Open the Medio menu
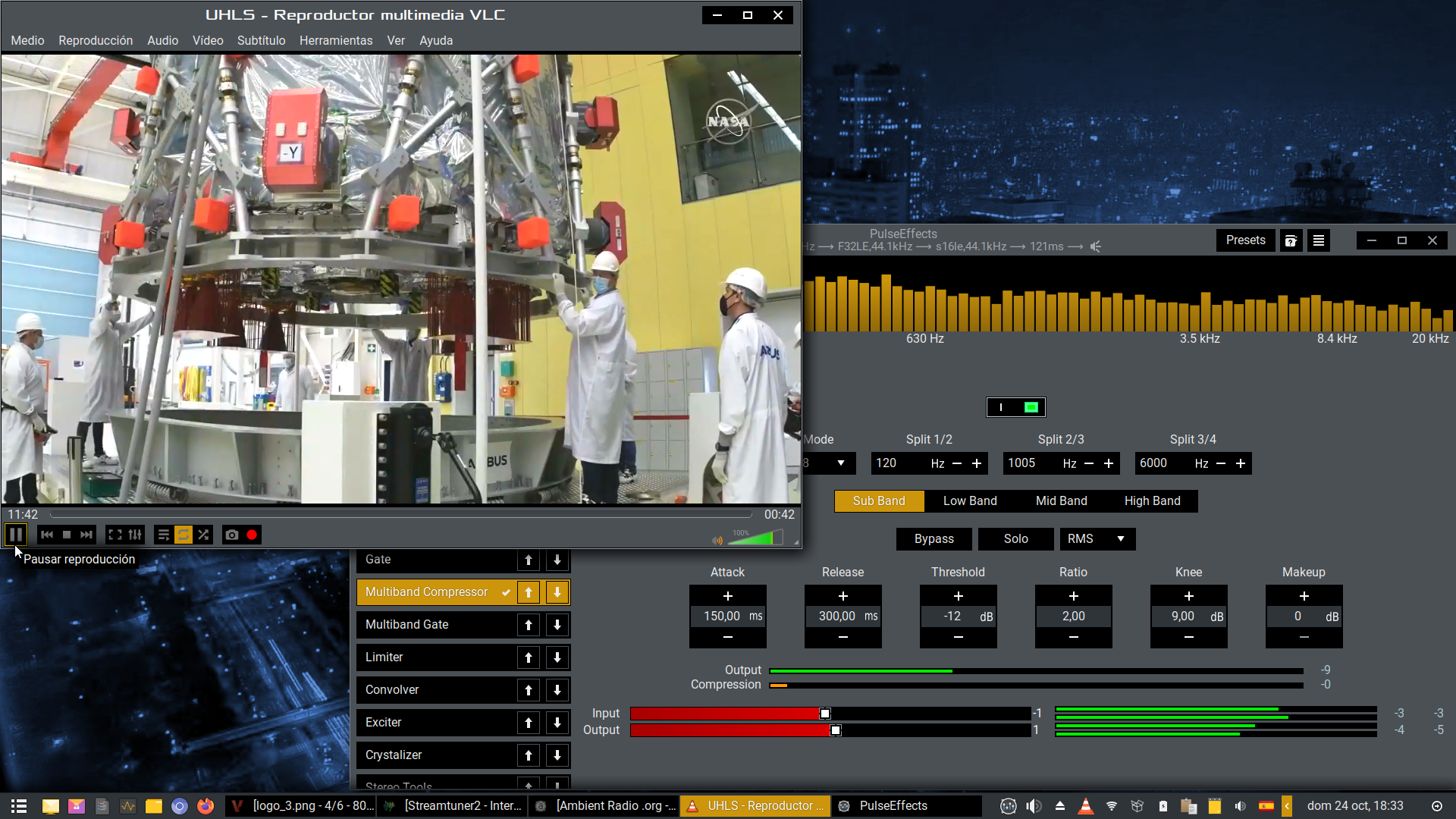This screenshot has width=1456, height=819. [x=27, y=40]
